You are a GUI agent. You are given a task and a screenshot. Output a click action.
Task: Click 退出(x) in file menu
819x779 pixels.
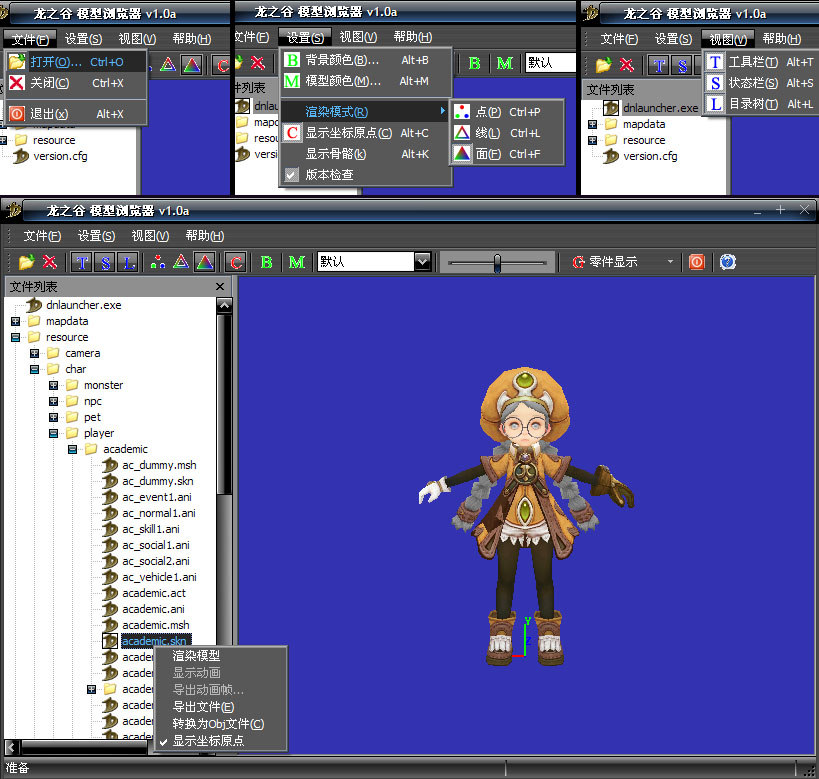tap(76, 114)
